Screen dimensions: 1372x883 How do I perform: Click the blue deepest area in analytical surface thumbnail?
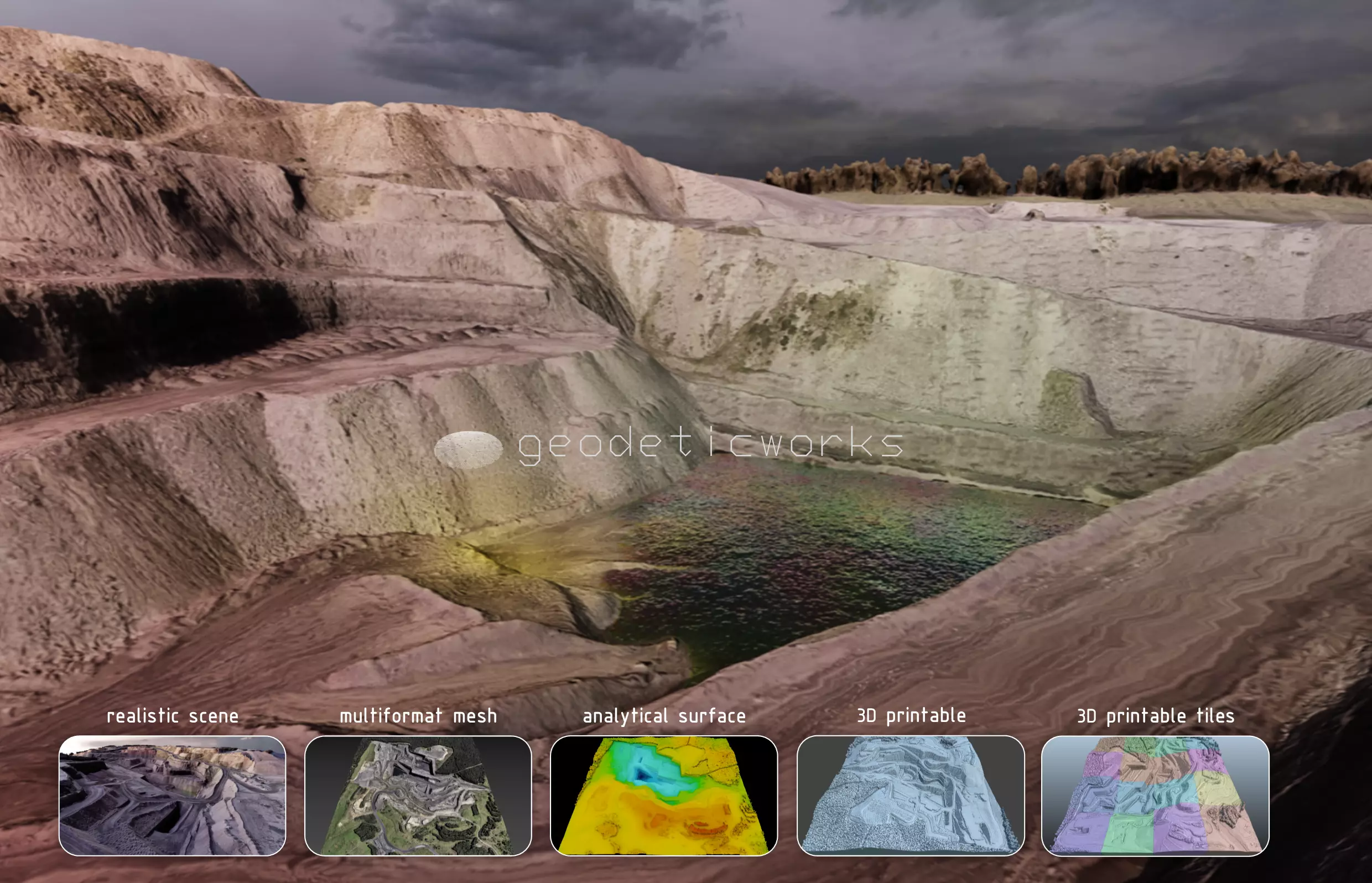coord(643,775)
